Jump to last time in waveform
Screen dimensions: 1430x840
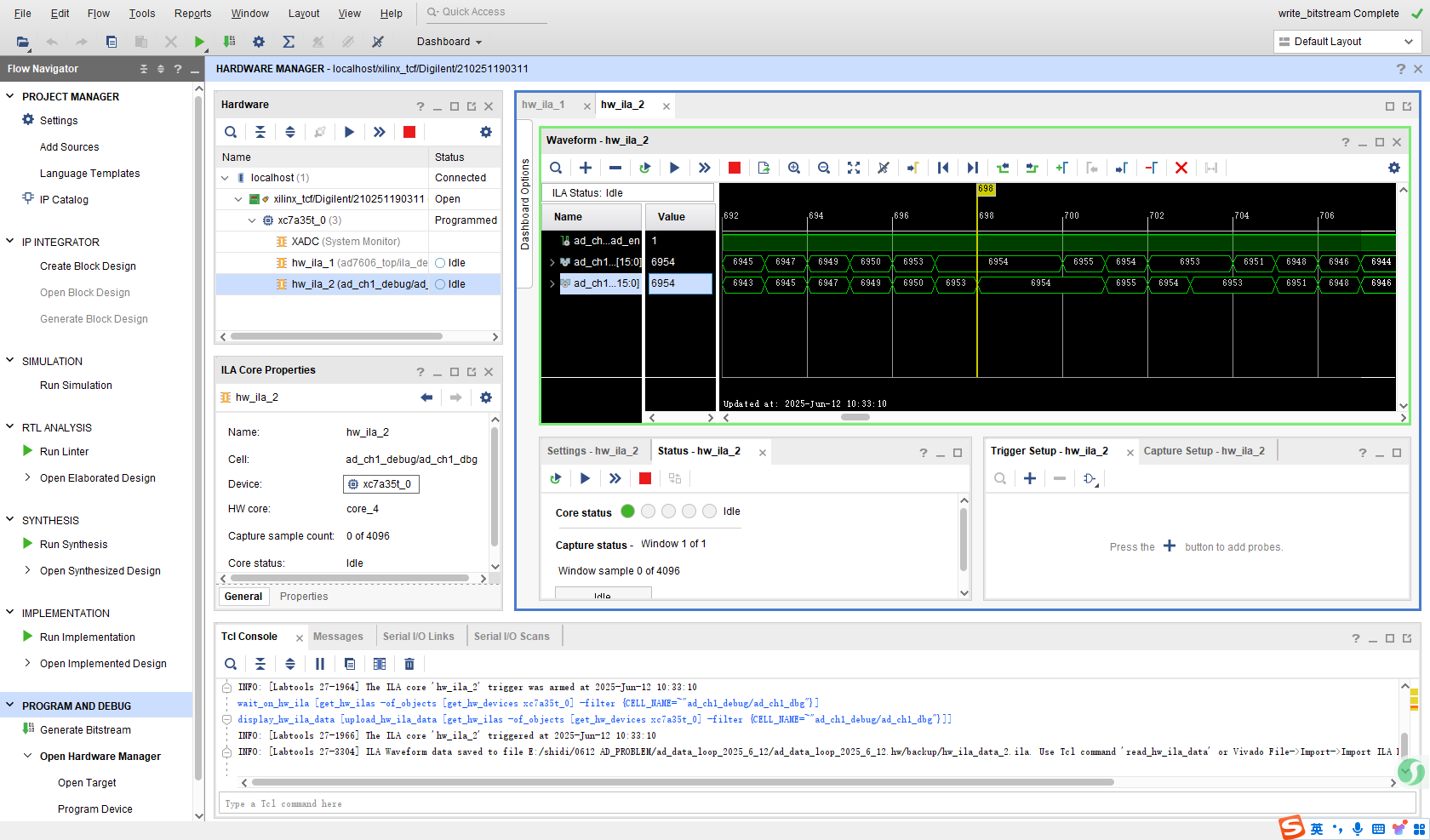tap(973, 168)
